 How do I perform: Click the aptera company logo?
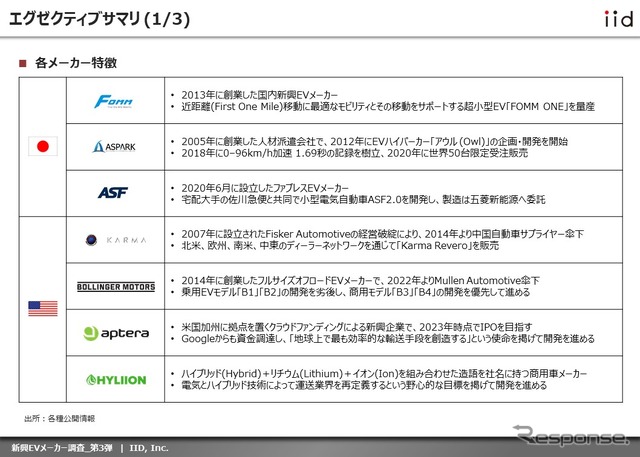click(116, 333)
